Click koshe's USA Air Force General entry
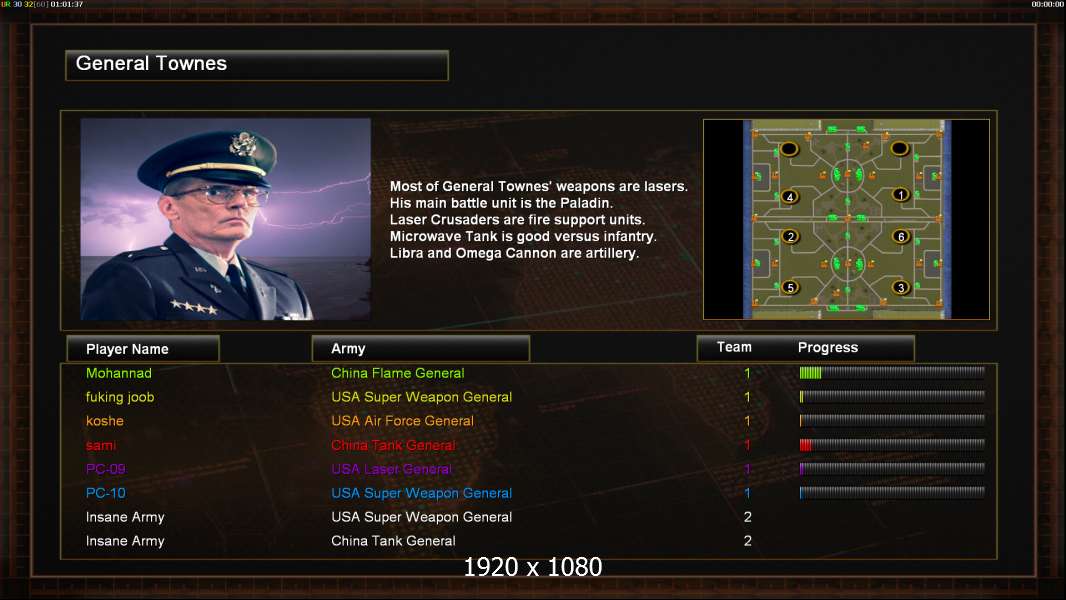 tap(402, 421)
